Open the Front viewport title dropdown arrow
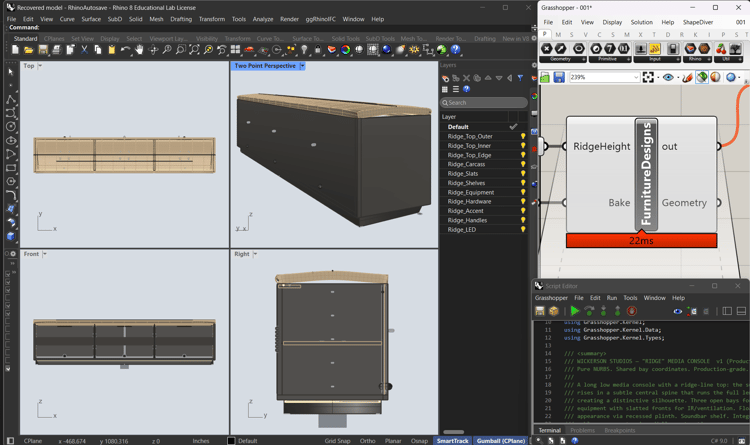Viewport: 750px width, 445px height. pos(44,254)
